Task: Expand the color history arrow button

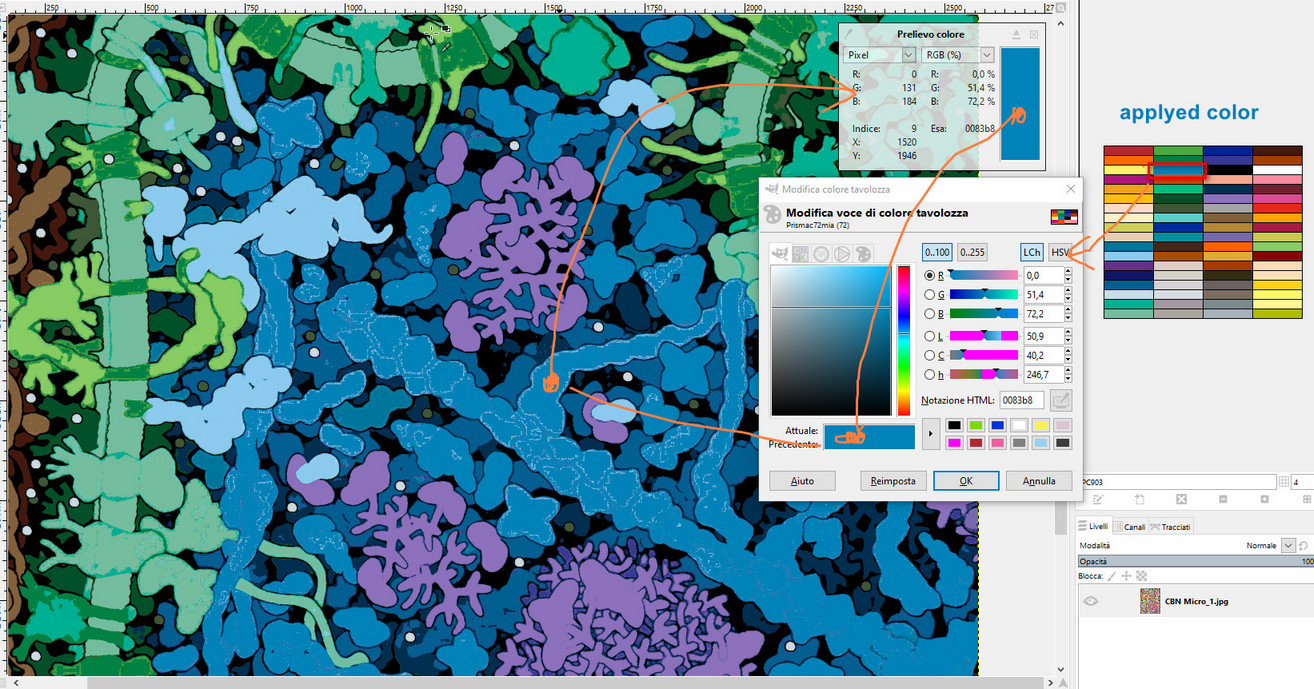Action: coord(932,433)
